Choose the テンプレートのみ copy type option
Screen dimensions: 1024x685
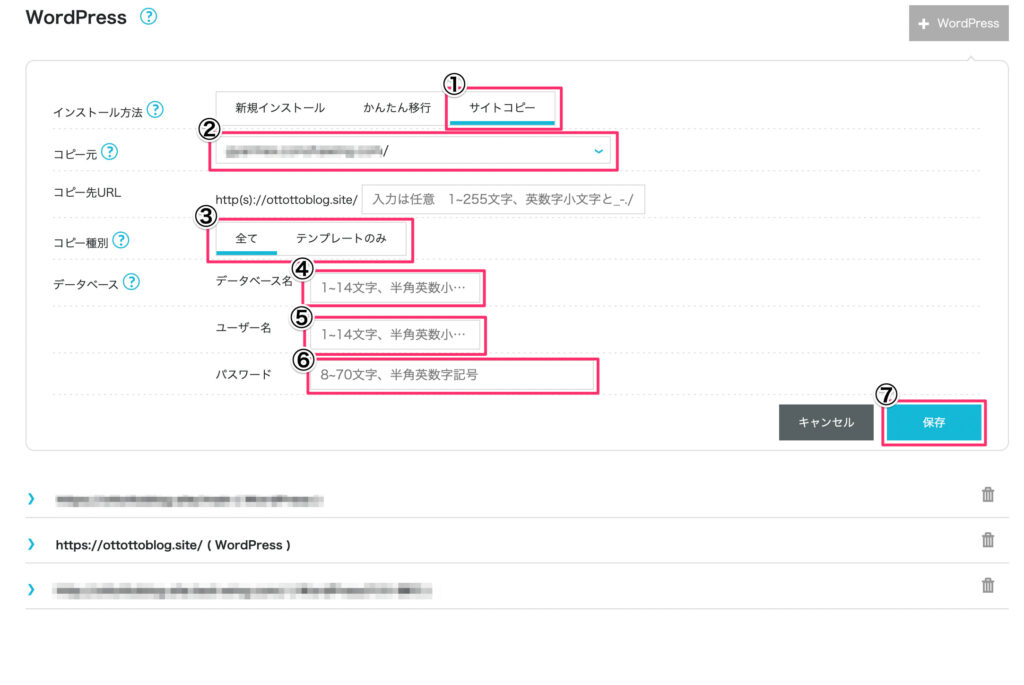pyautogui.click(x=341, y=238)
